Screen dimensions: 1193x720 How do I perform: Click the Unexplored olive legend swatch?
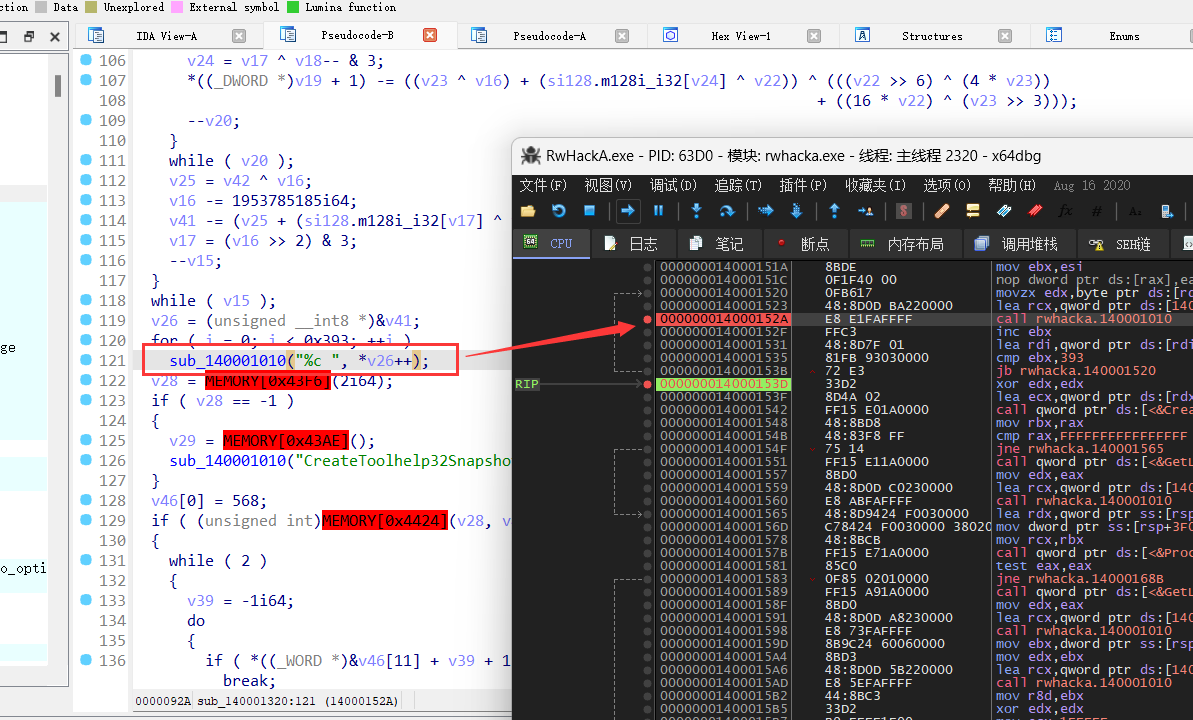(91, 7)
